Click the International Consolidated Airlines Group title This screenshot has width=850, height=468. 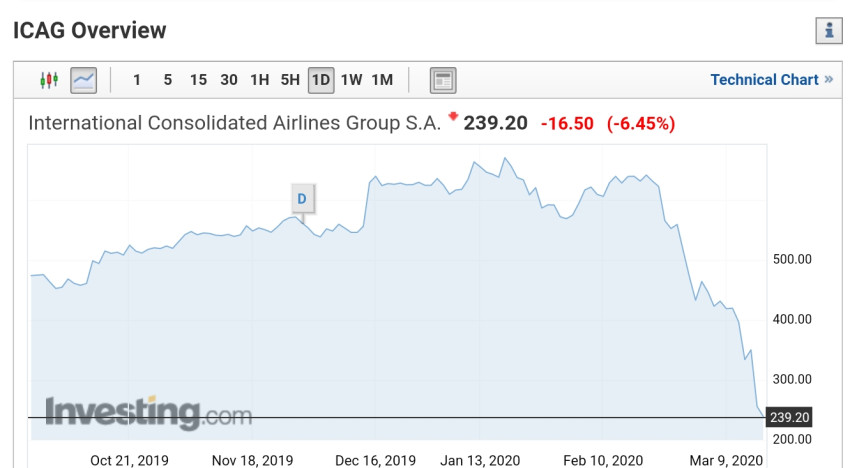(x=234, y=123)
